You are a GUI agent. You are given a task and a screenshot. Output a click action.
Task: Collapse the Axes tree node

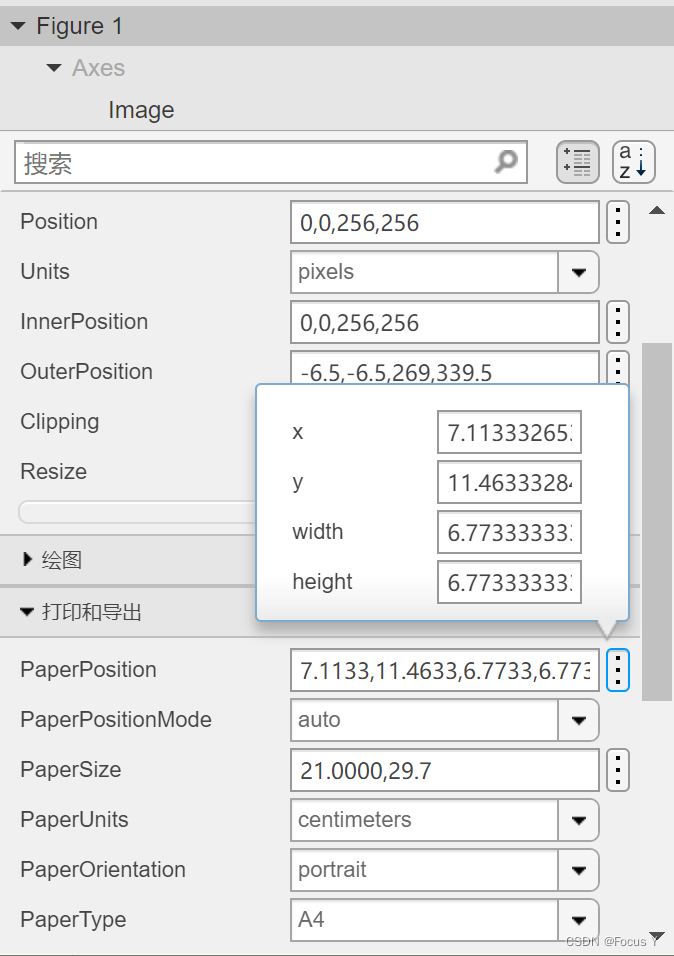pos(54,68)
